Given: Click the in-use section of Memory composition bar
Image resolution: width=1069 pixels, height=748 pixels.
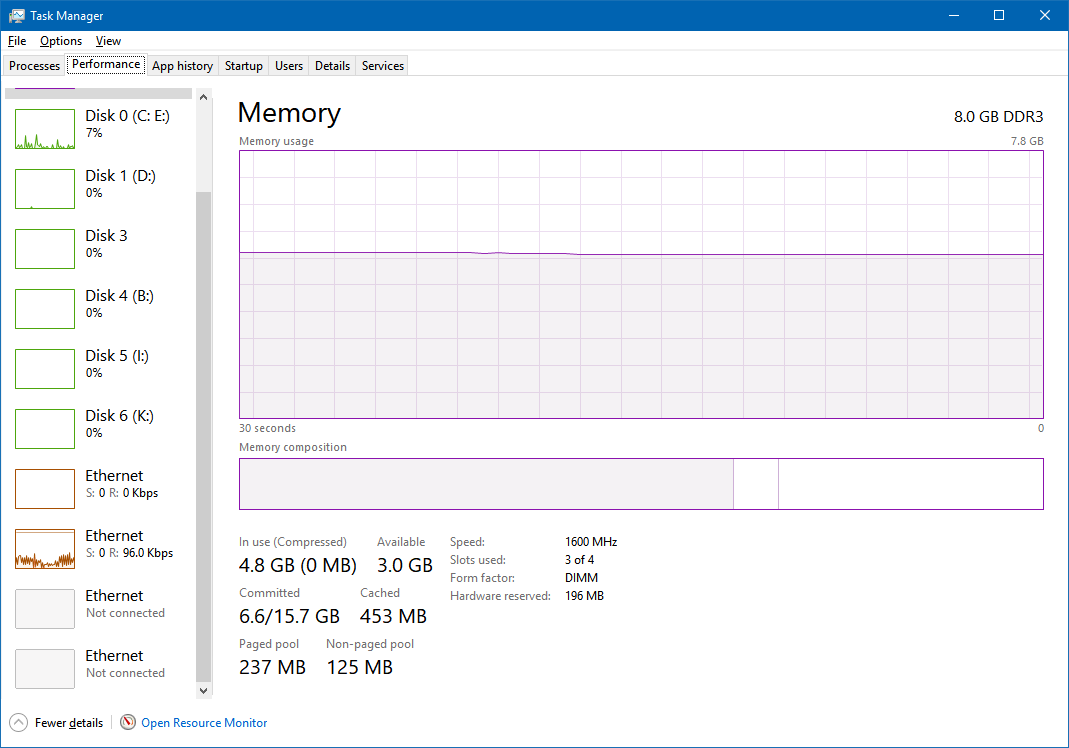Looking at the screenshot, I should pyautogui.click(x=486, y=483).
